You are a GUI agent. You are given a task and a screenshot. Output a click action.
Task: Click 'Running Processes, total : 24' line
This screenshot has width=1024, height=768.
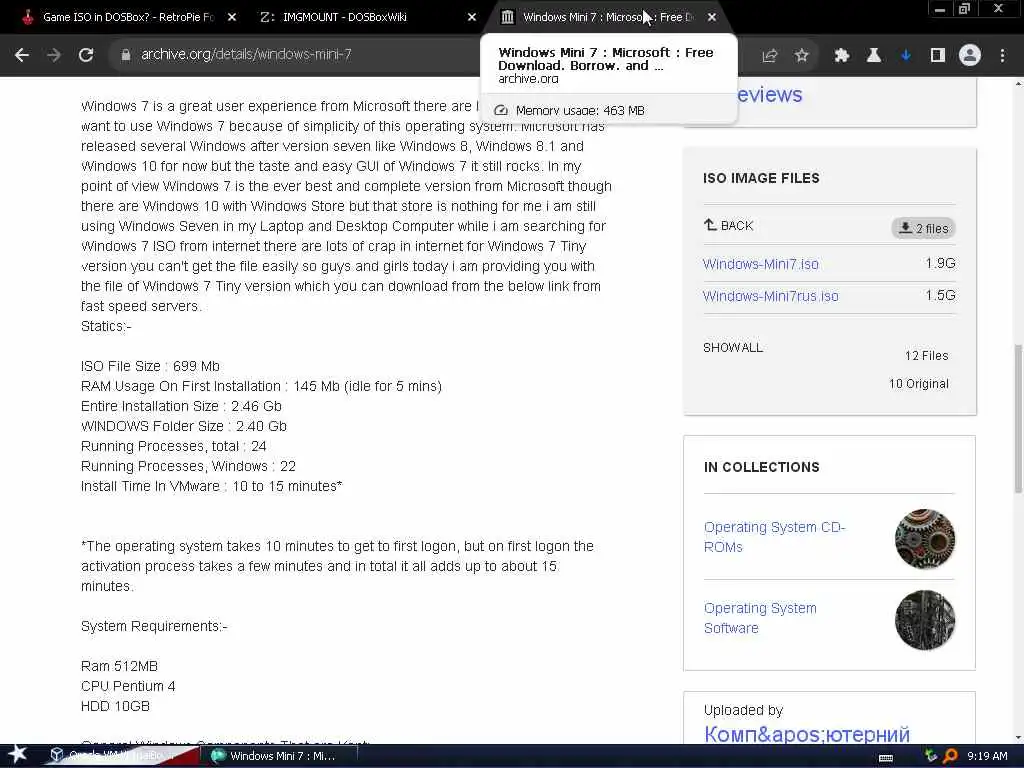pos(174,447)
